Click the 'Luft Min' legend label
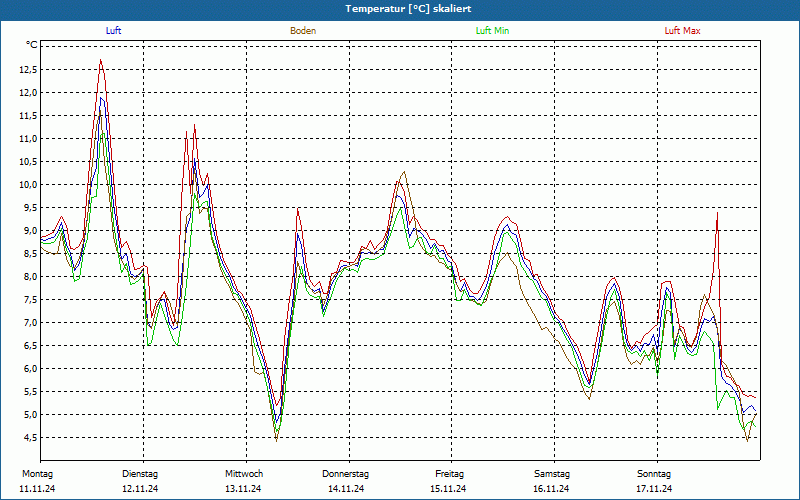This screenshot has width=800, height=500. pyautogui.click(x=492, y=31)
